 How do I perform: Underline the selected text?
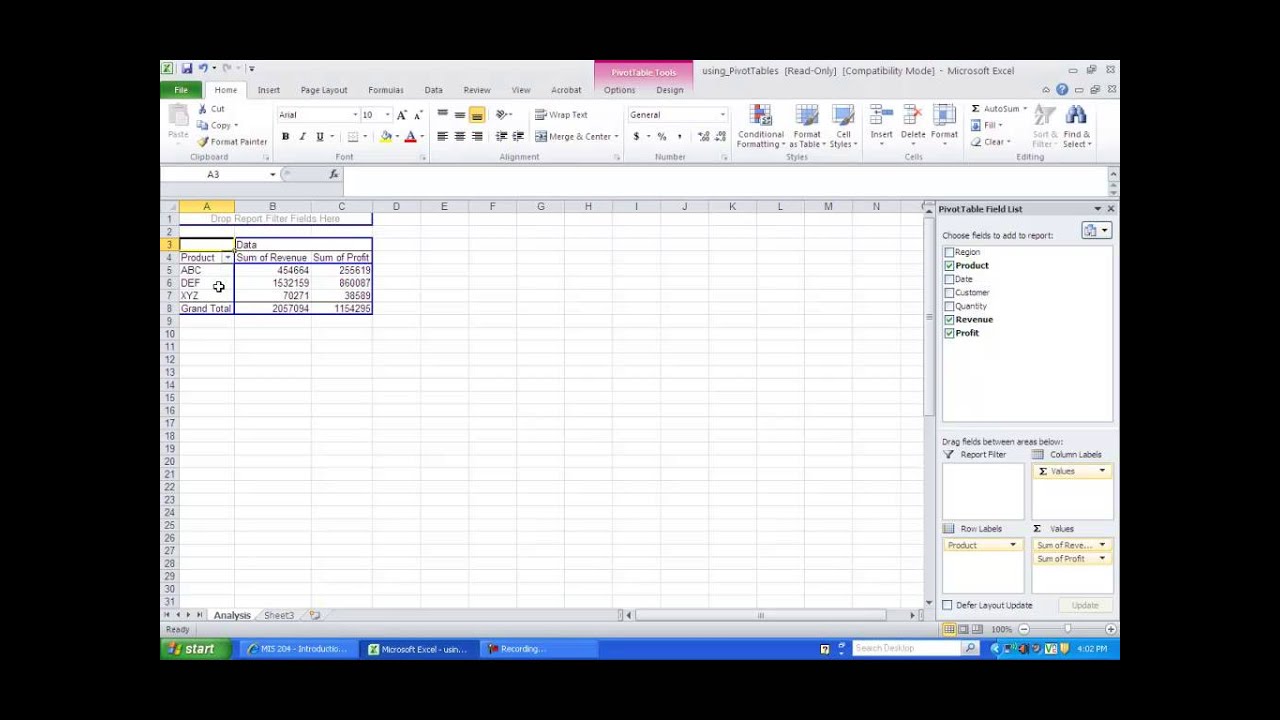click(320, 136)
